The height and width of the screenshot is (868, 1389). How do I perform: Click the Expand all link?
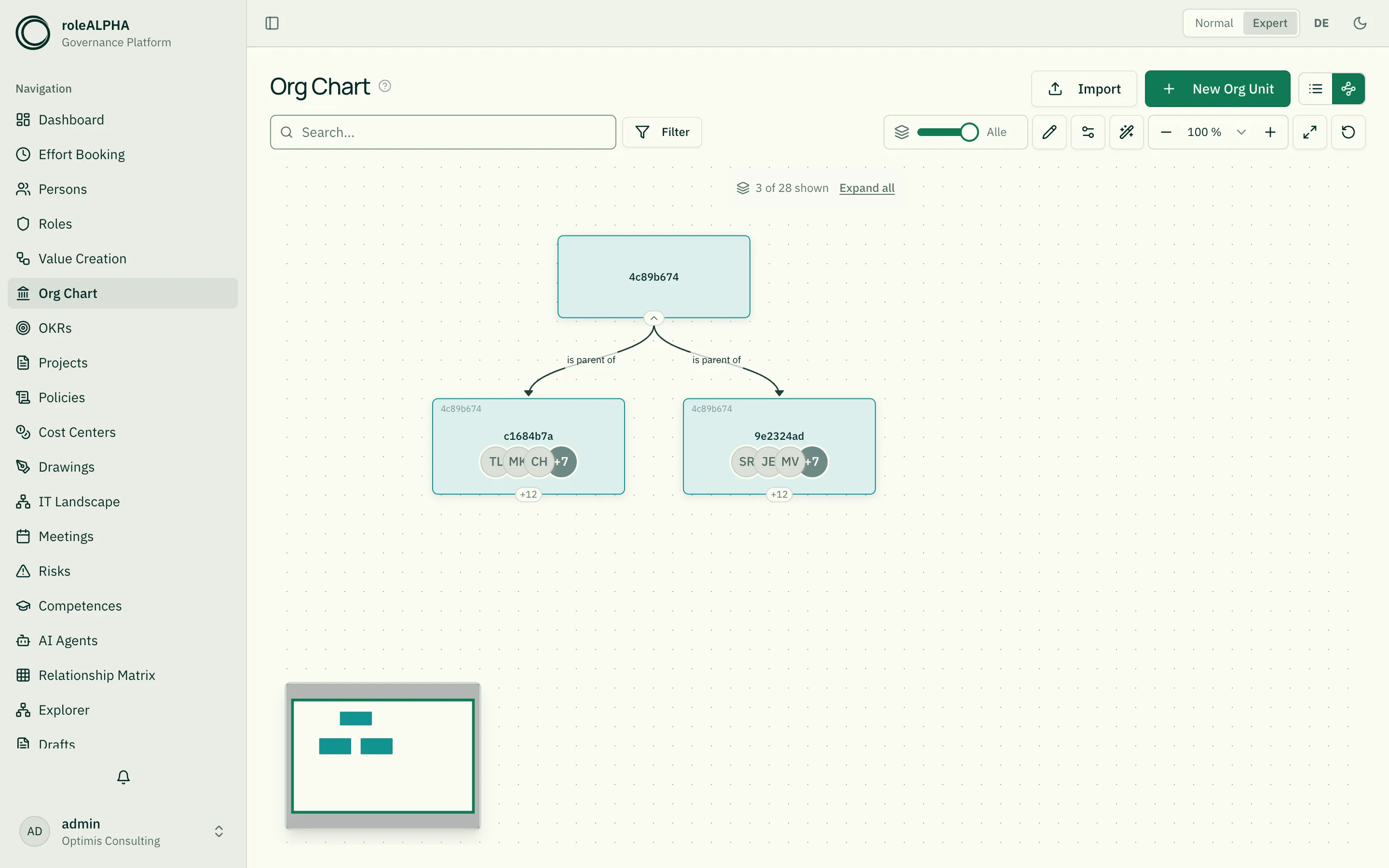click(867, 188)
